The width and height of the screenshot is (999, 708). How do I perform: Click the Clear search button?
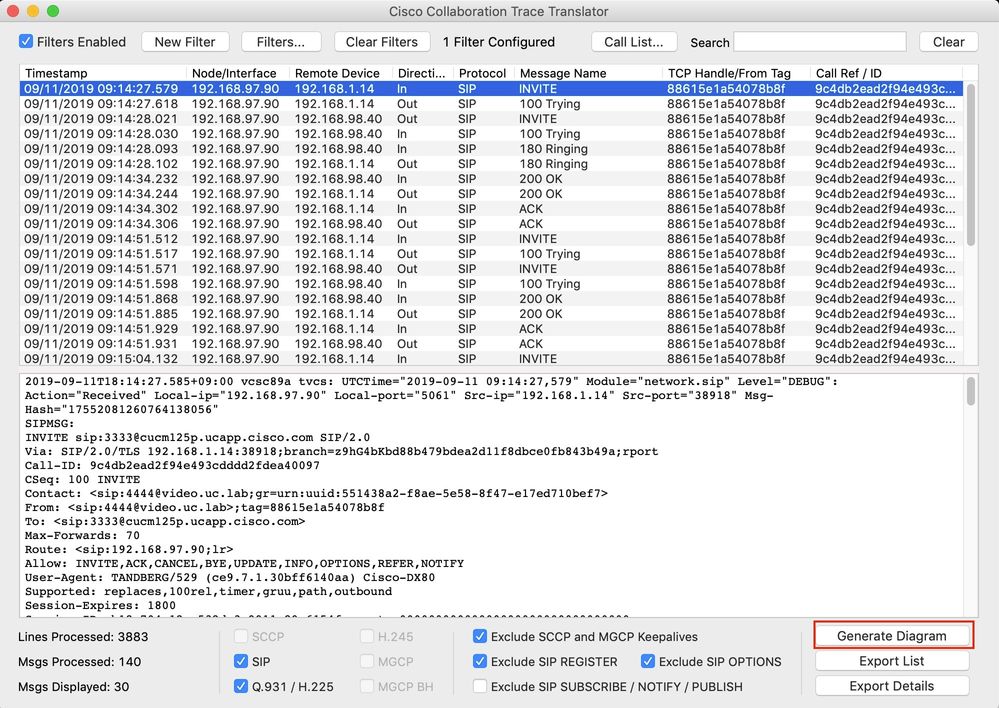click(x=949, y=42)
